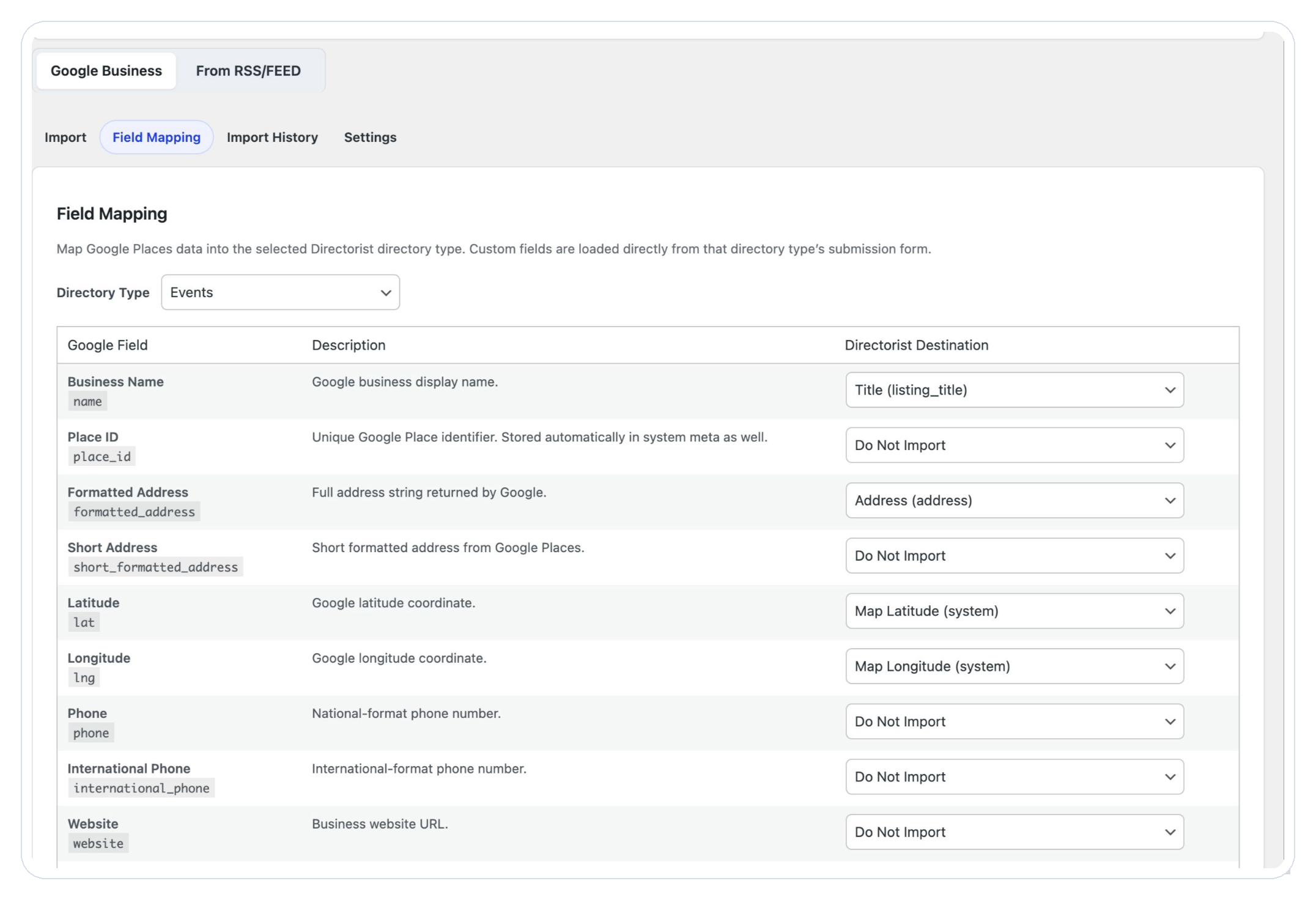1316x900 pixels.
Task: Click 'National-format phone number.' description
Action: [406, 714]
